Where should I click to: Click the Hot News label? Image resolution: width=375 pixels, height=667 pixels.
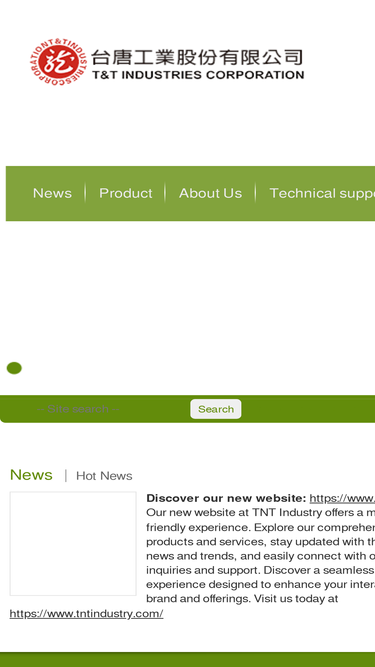coord(104,476)
